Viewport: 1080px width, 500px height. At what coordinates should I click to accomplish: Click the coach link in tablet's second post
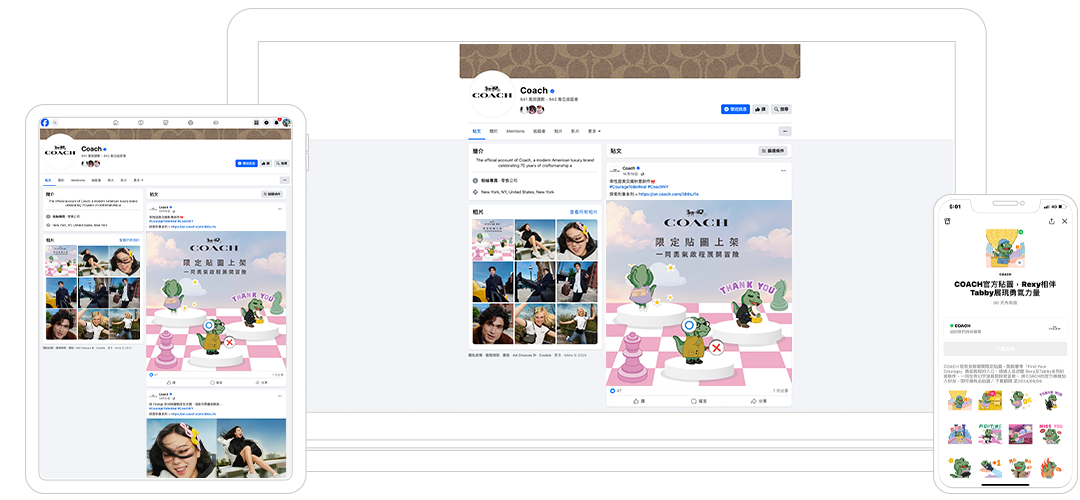pyautogui.click(x=194, y=414)
